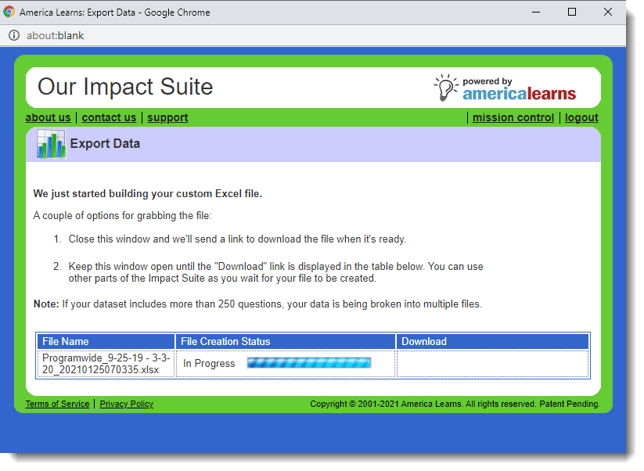Viewport: 644px width, 471px height.
Task: Click the In Progress loading bar
Action: click(308, 363)
